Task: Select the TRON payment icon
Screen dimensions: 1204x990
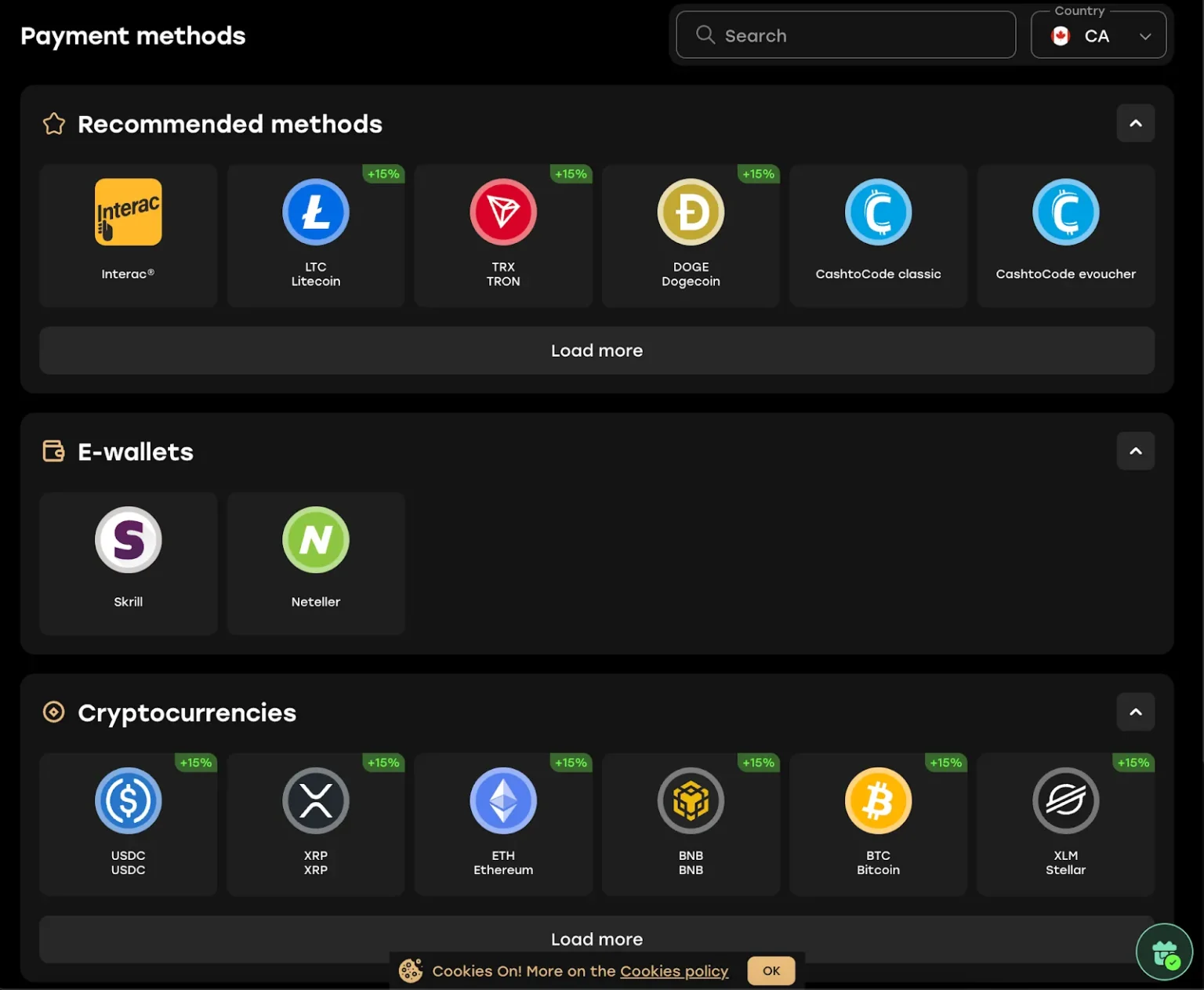Action: pos(502,212)
